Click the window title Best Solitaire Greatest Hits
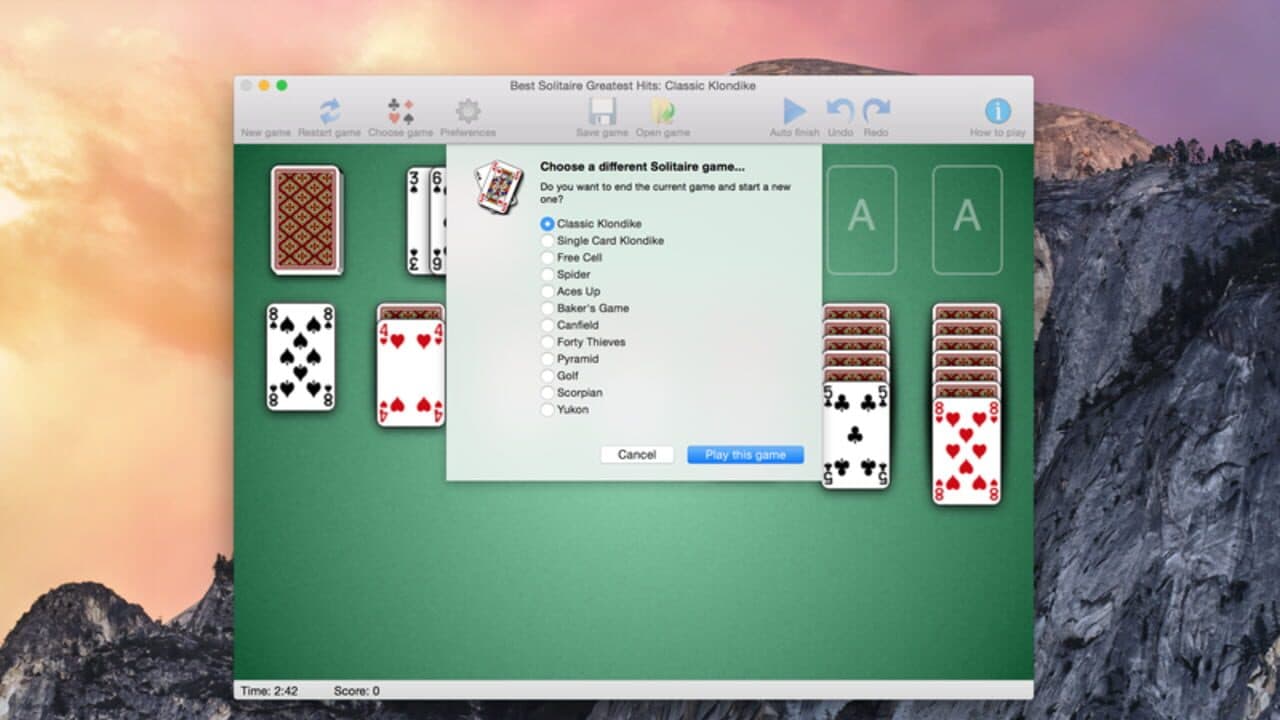The height and width of the screenshot is (720, 1280). [633, 86]
